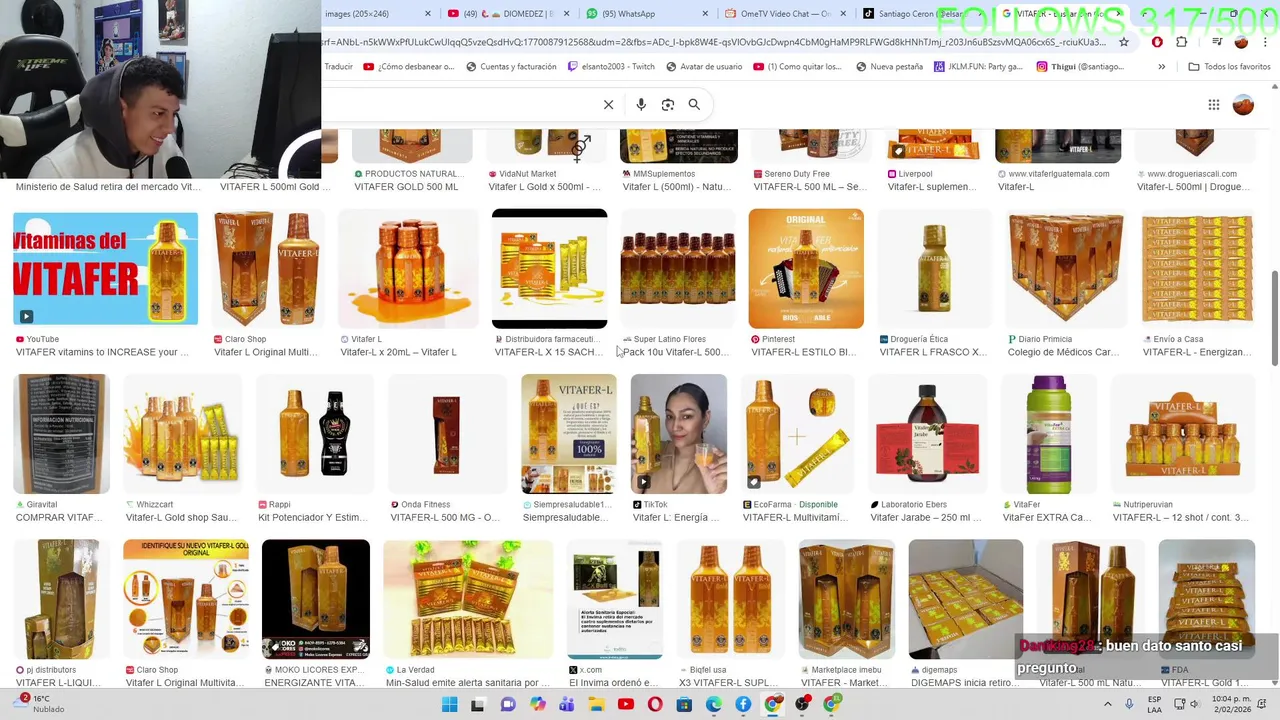Screen dimensions: 1280x720
Task: Clear the Google search box text
Action: [608, 104]
